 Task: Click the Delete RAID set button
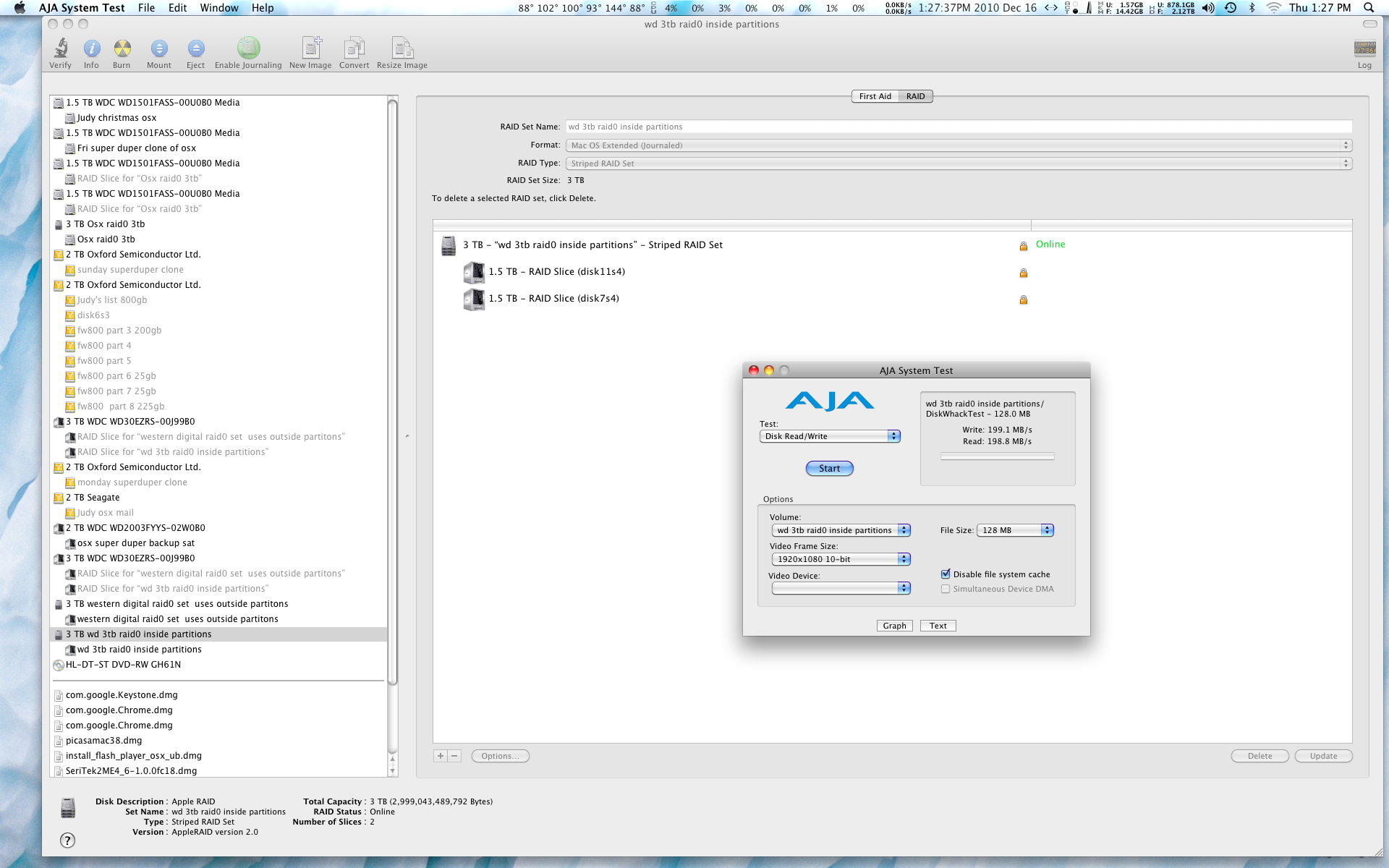[1260, 756]
